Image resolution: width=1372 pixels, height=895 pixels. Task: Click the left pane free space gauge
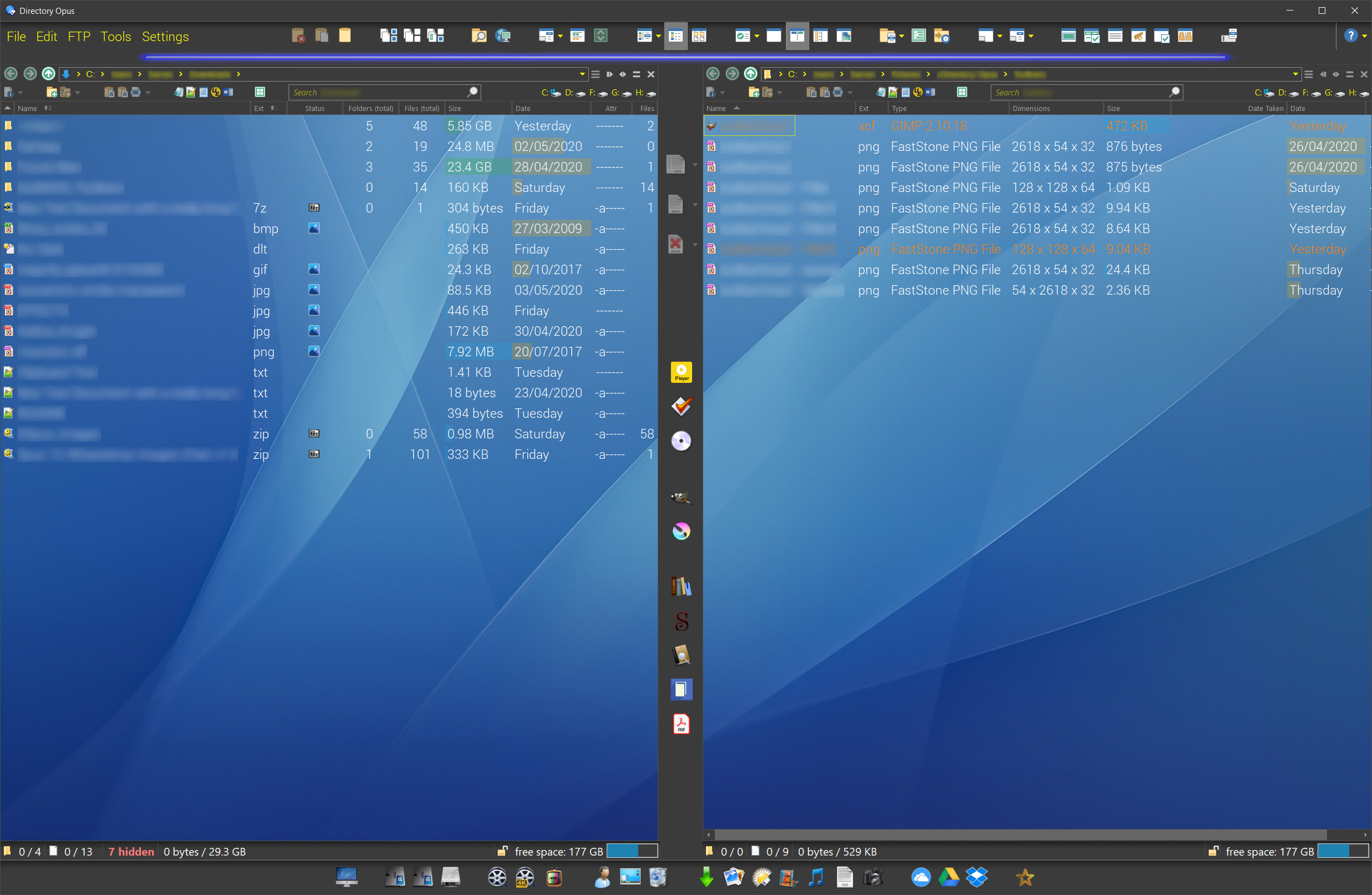pos(632,851)
